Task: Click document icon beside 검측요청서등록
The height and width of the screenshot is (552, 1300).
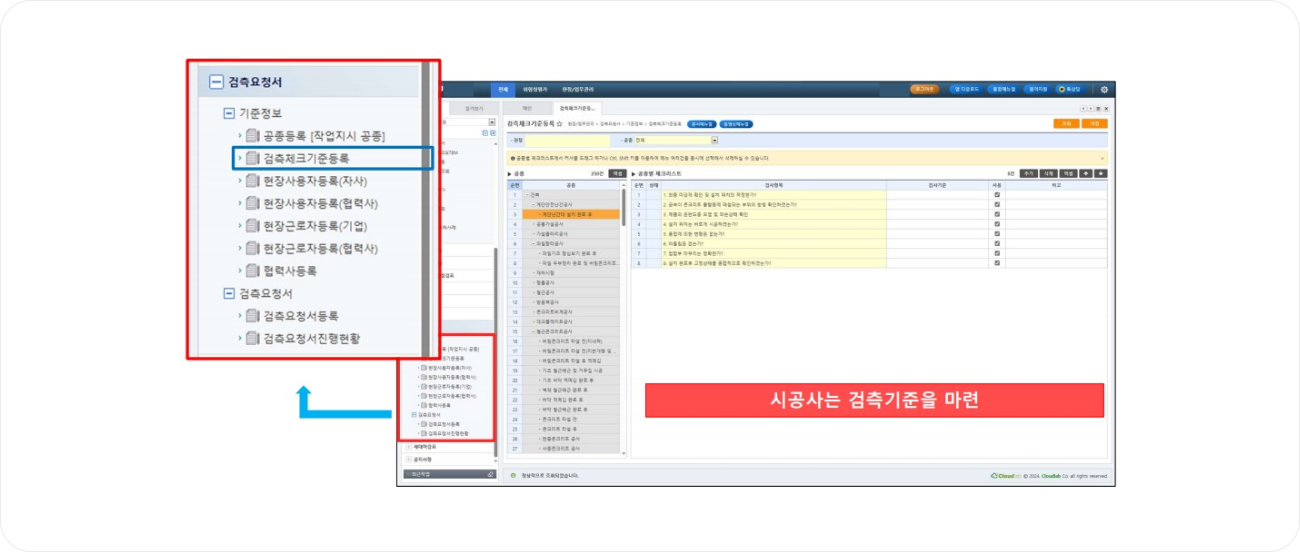Action: click(253, 316)
